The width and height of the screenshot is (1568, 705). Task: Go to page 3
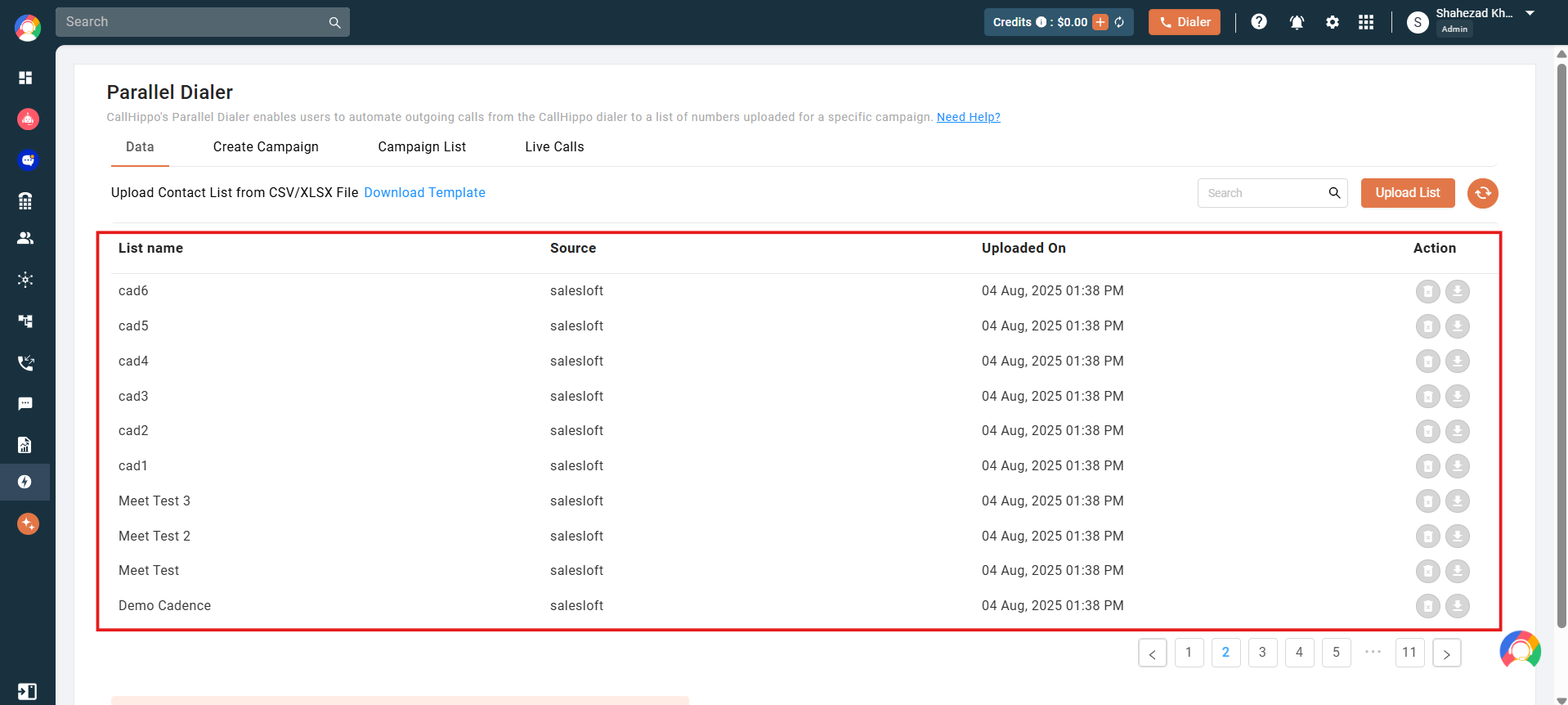(1263, 653)
